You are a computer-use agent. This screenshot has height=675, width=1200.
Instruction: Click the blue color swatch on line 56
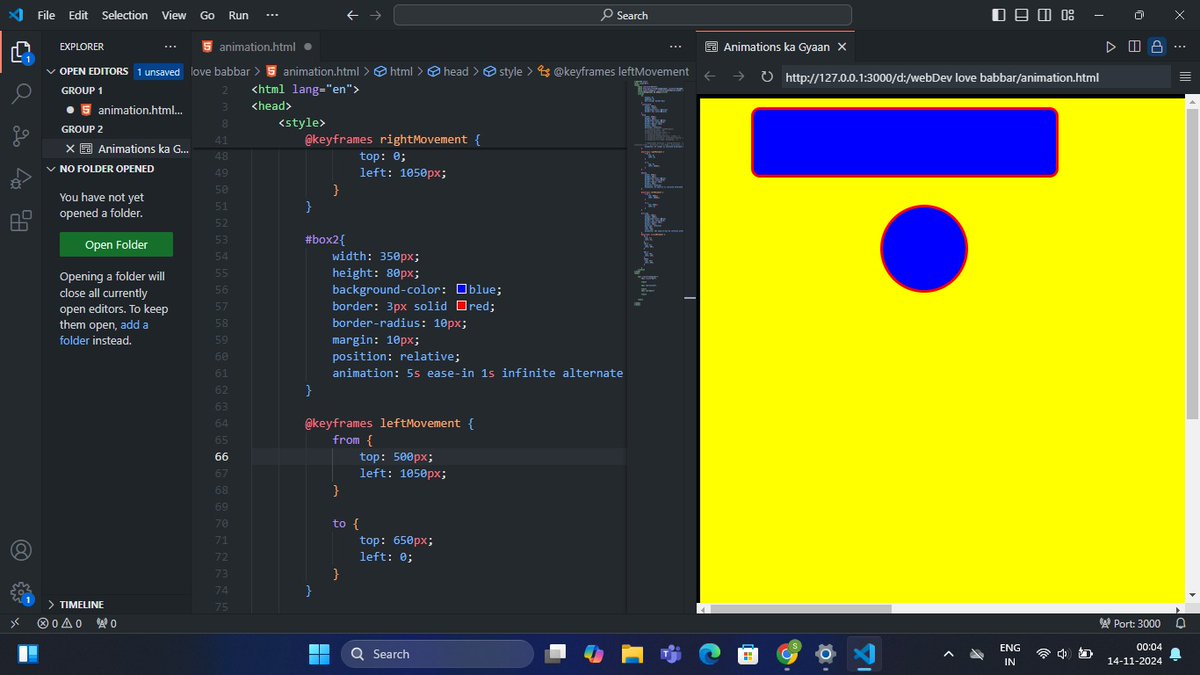point(461,290)
